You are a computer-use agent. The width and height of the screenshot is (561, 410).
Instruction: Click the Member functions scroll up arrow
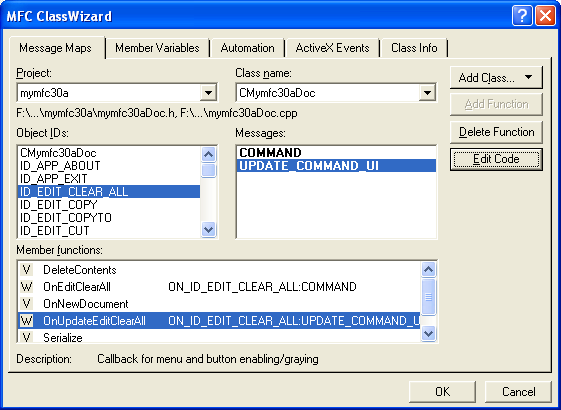pos(428,270)
